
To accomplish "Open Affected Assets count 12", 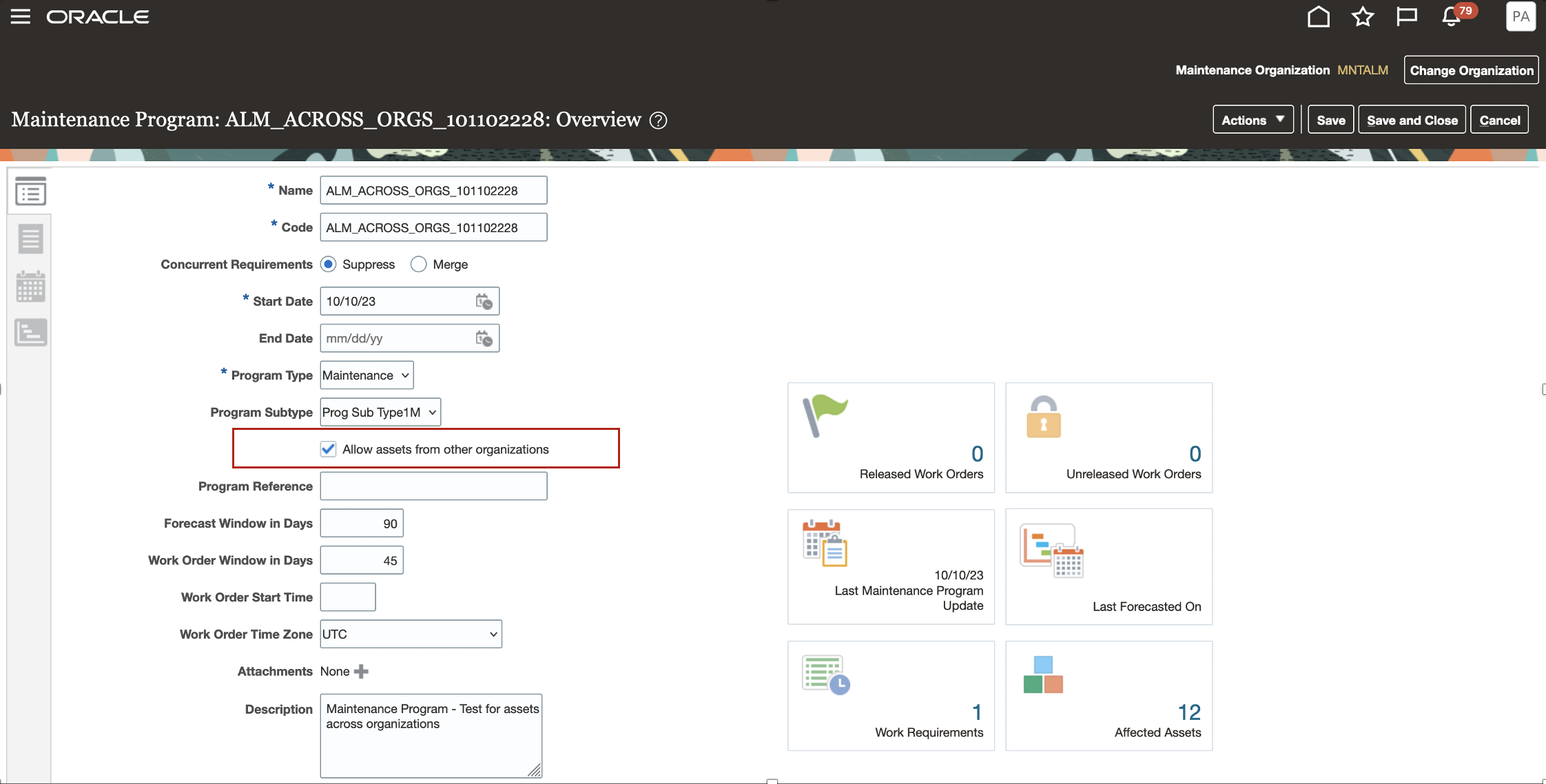I will point(1189,712).
